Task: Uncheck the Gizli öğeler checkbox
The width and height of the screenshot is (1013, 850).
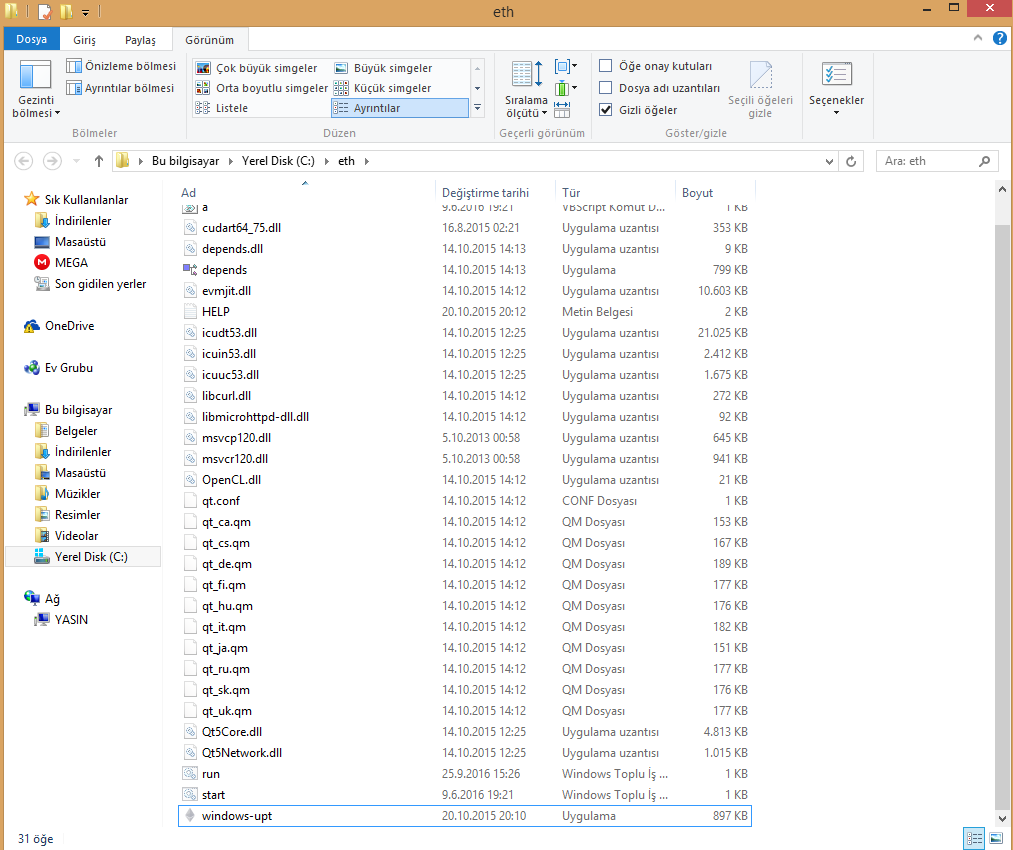Action: point(606,110)
